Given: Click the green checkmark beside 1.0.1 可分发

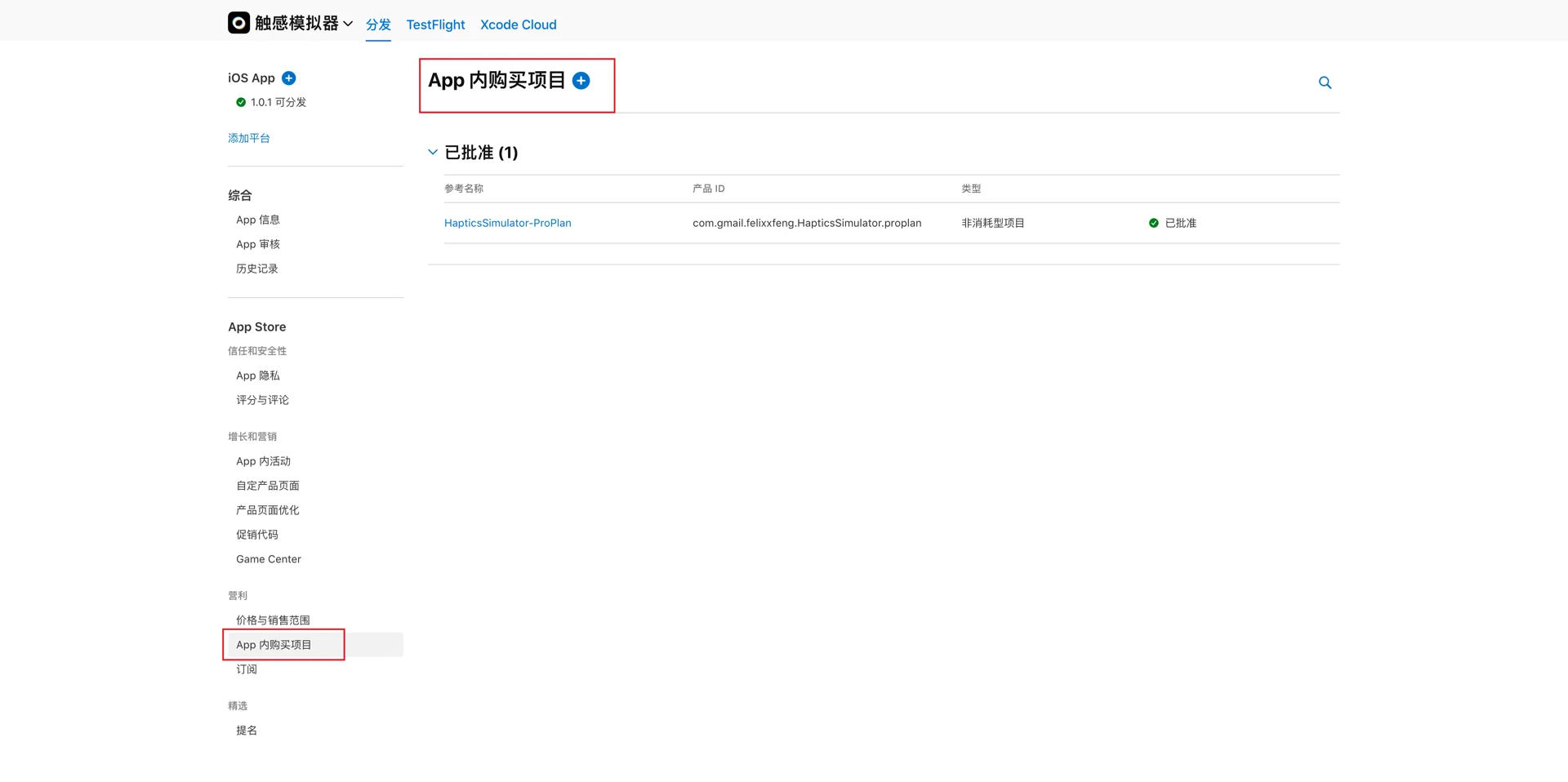Looking at the screenshot, I should [240, 102].
